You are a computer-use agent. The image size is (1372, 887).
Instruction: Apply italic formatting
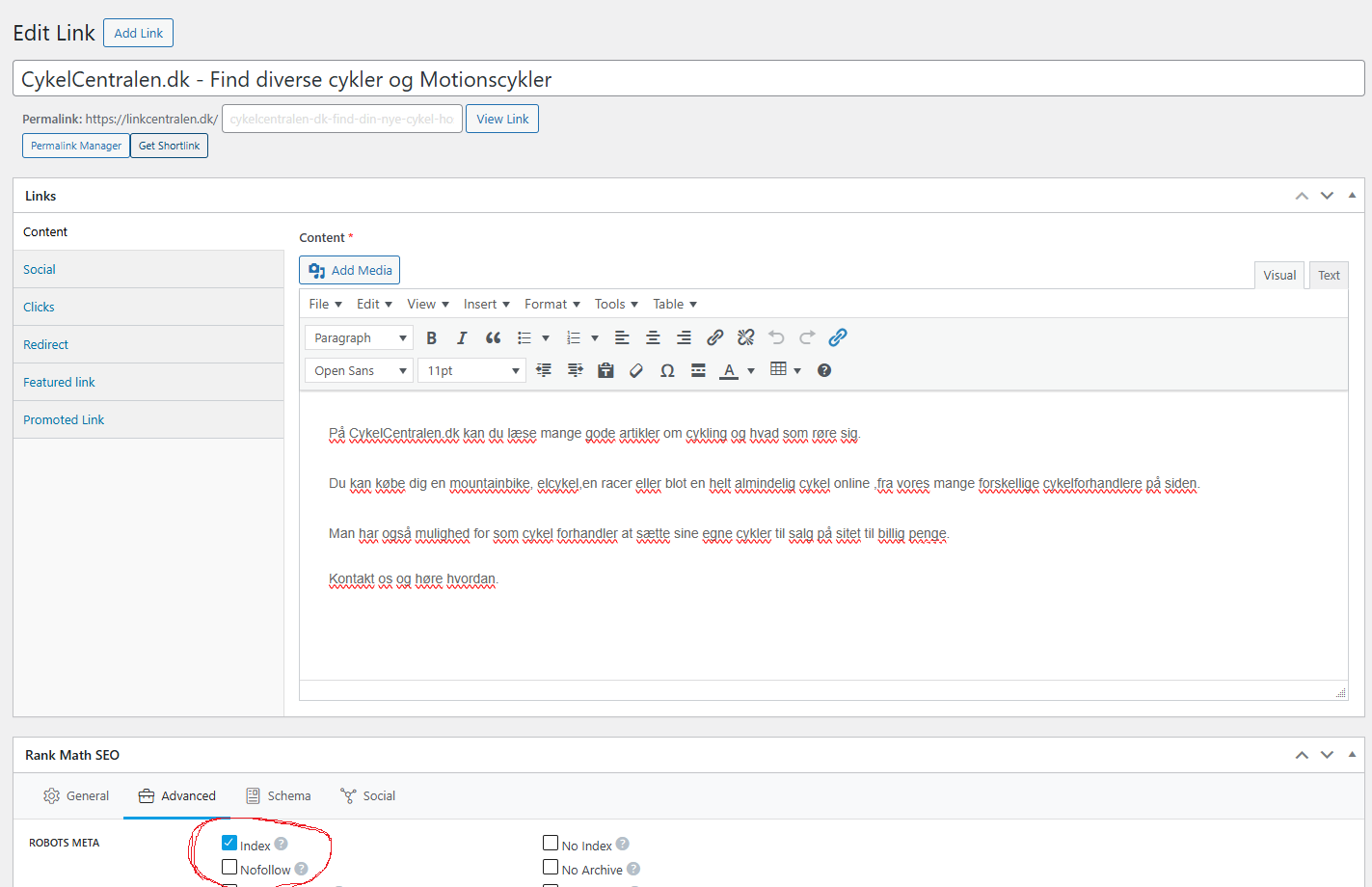[462, 338]
